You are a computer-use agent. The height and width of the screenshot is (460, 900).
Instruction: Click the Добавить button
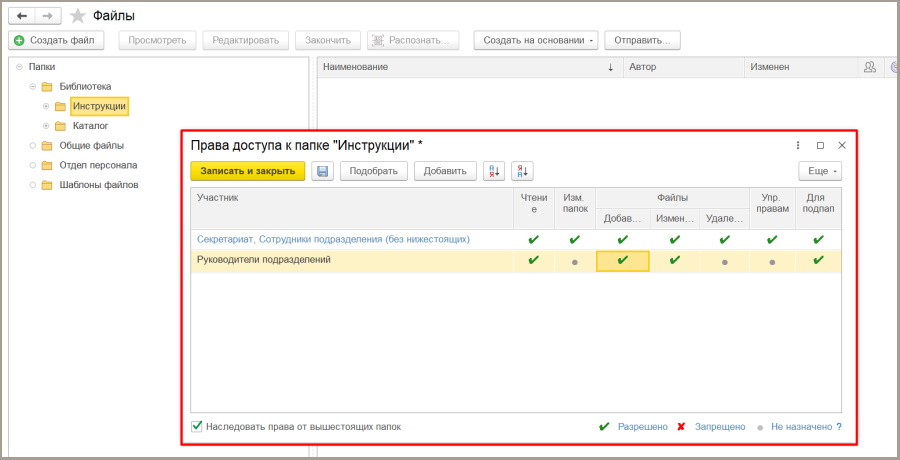pyautogui.click(x=445, y=171)
